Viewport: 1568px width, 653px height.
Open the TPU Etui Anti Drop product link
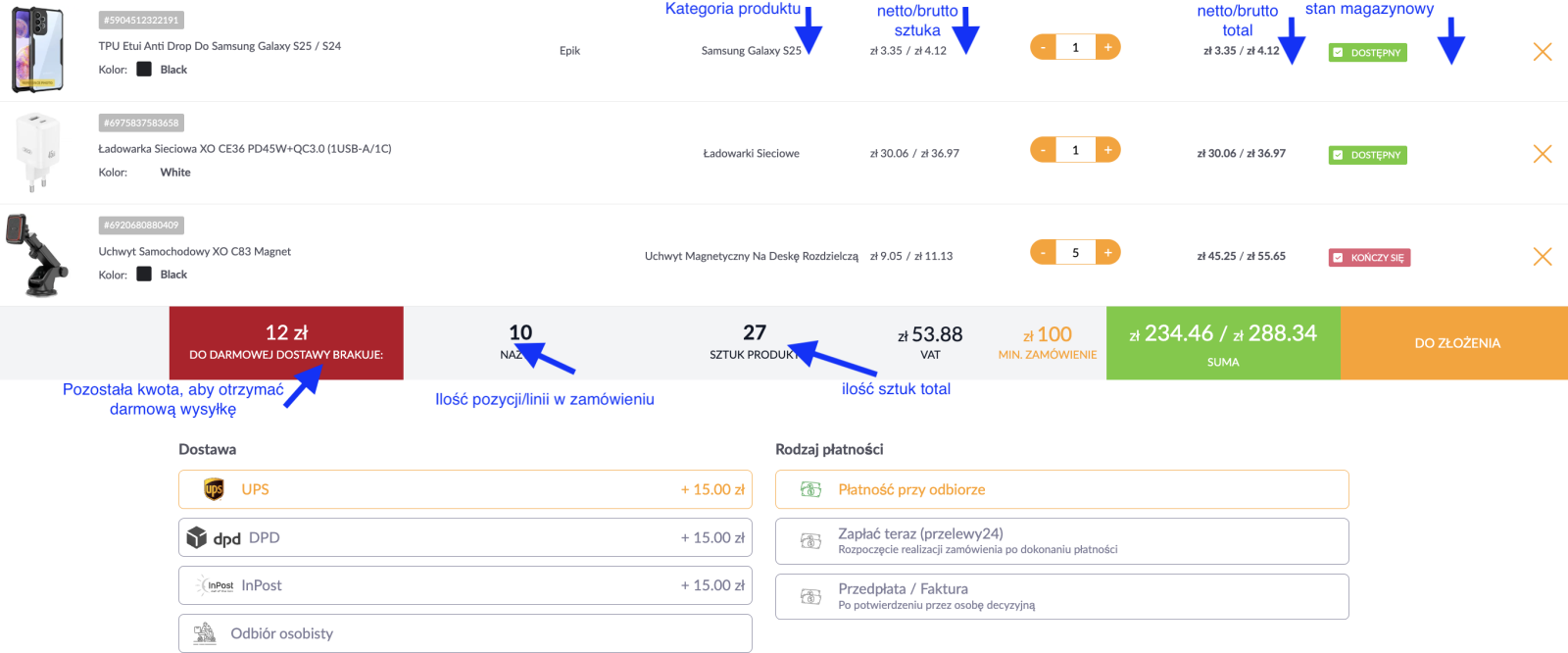(x=220, y=46)
